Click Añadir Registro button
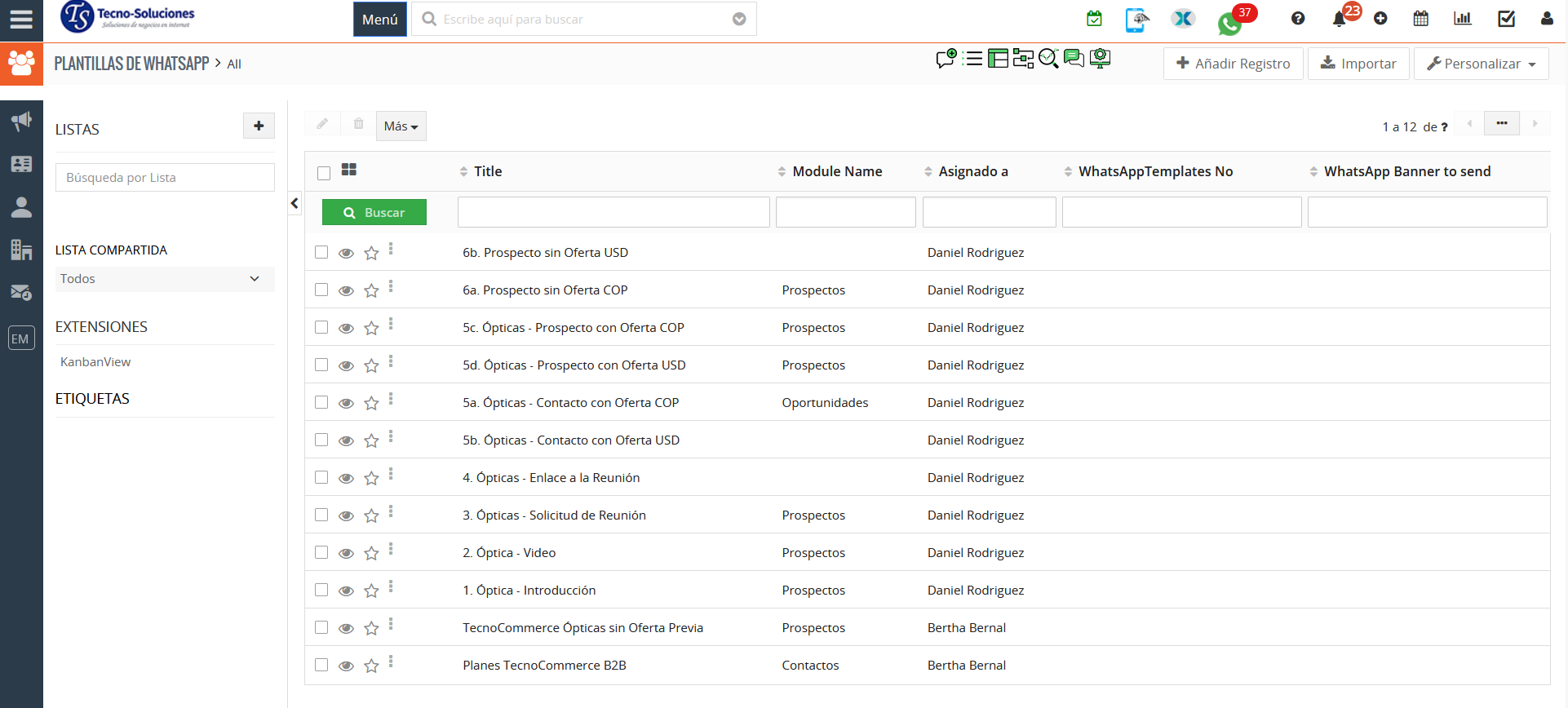1568x708 pixels. tap(1233, 64)
